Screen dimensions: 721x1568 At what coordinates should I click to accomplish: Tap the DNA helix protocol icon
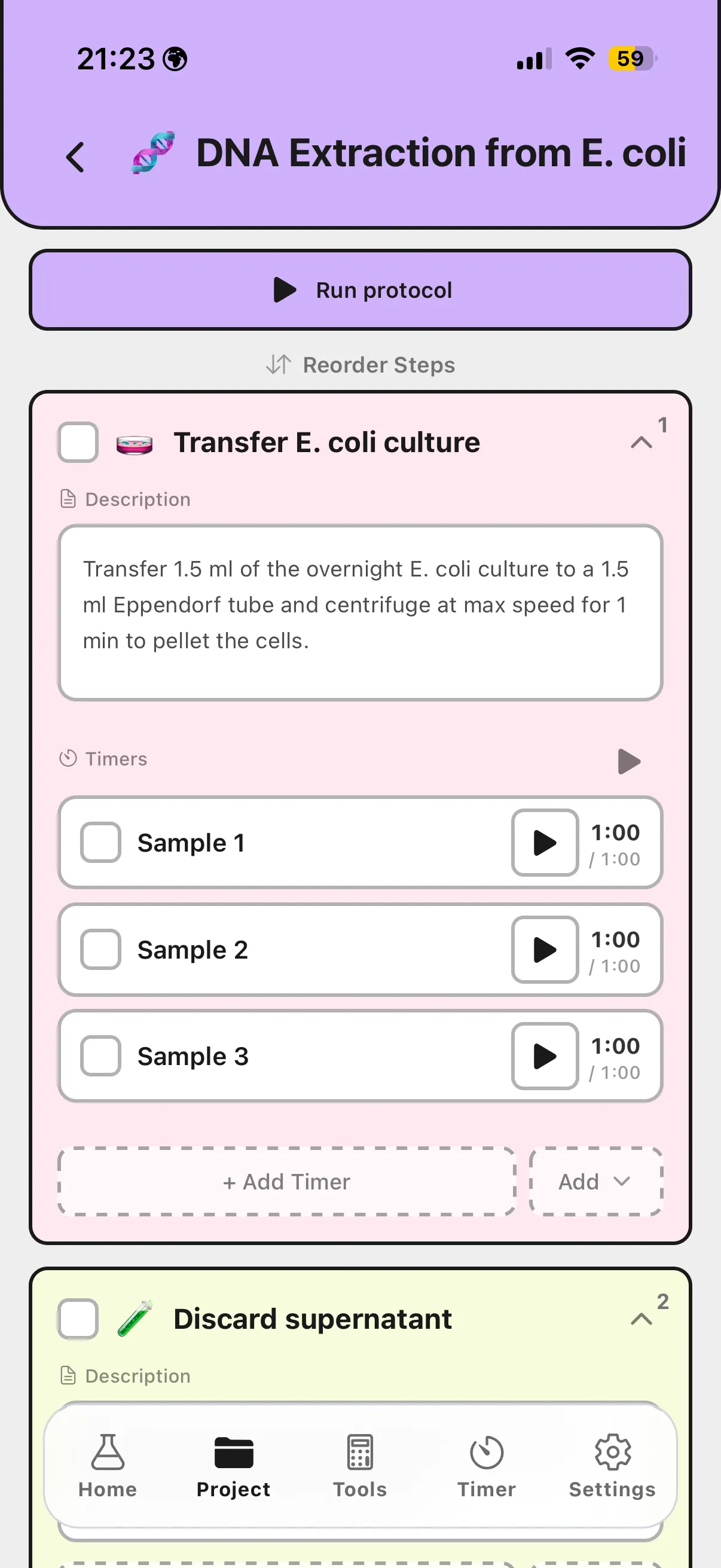coord(153,152)
